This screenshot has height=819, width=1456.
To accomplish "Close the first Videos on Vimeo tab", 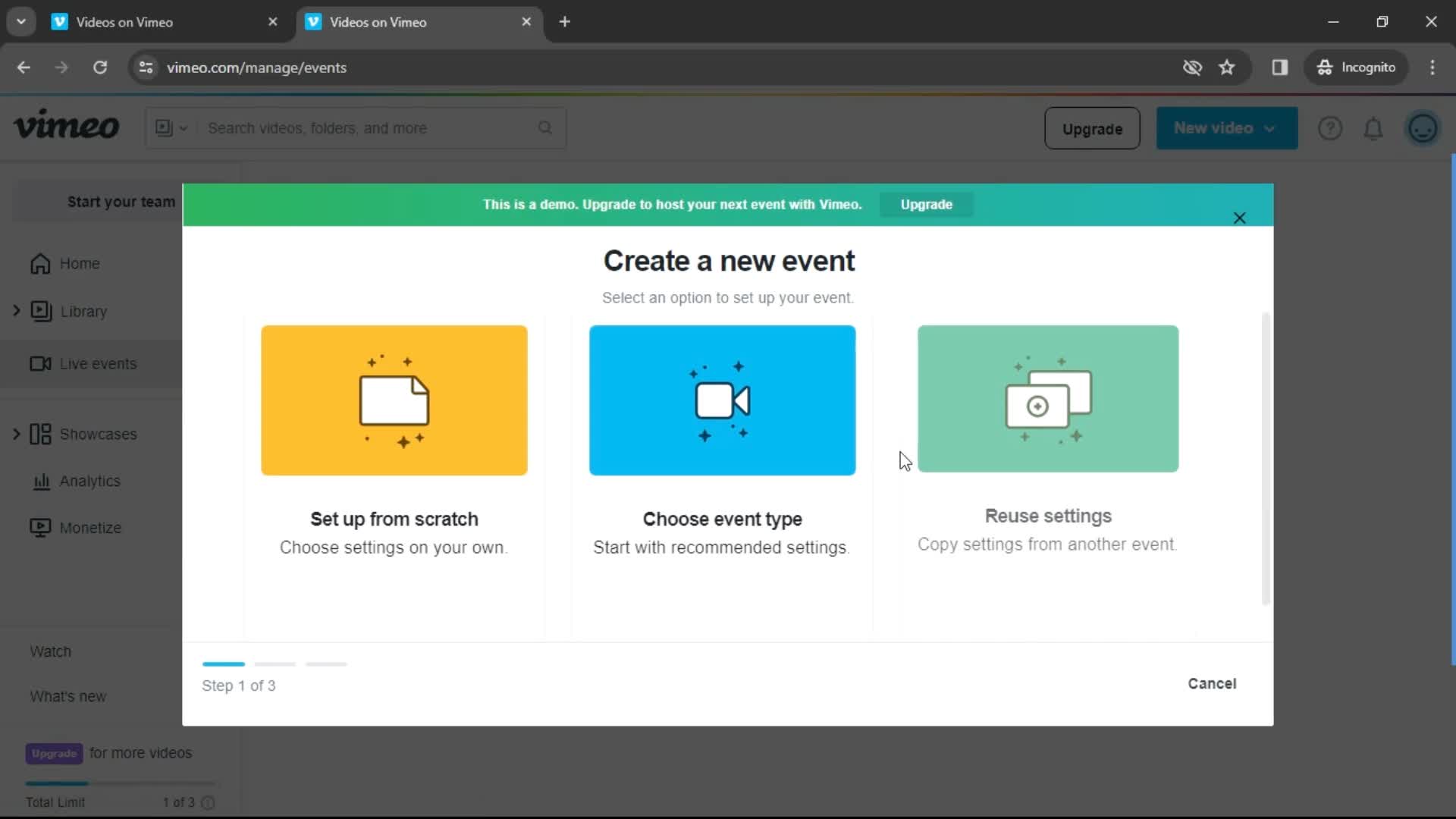I will (x=273, y=22).
